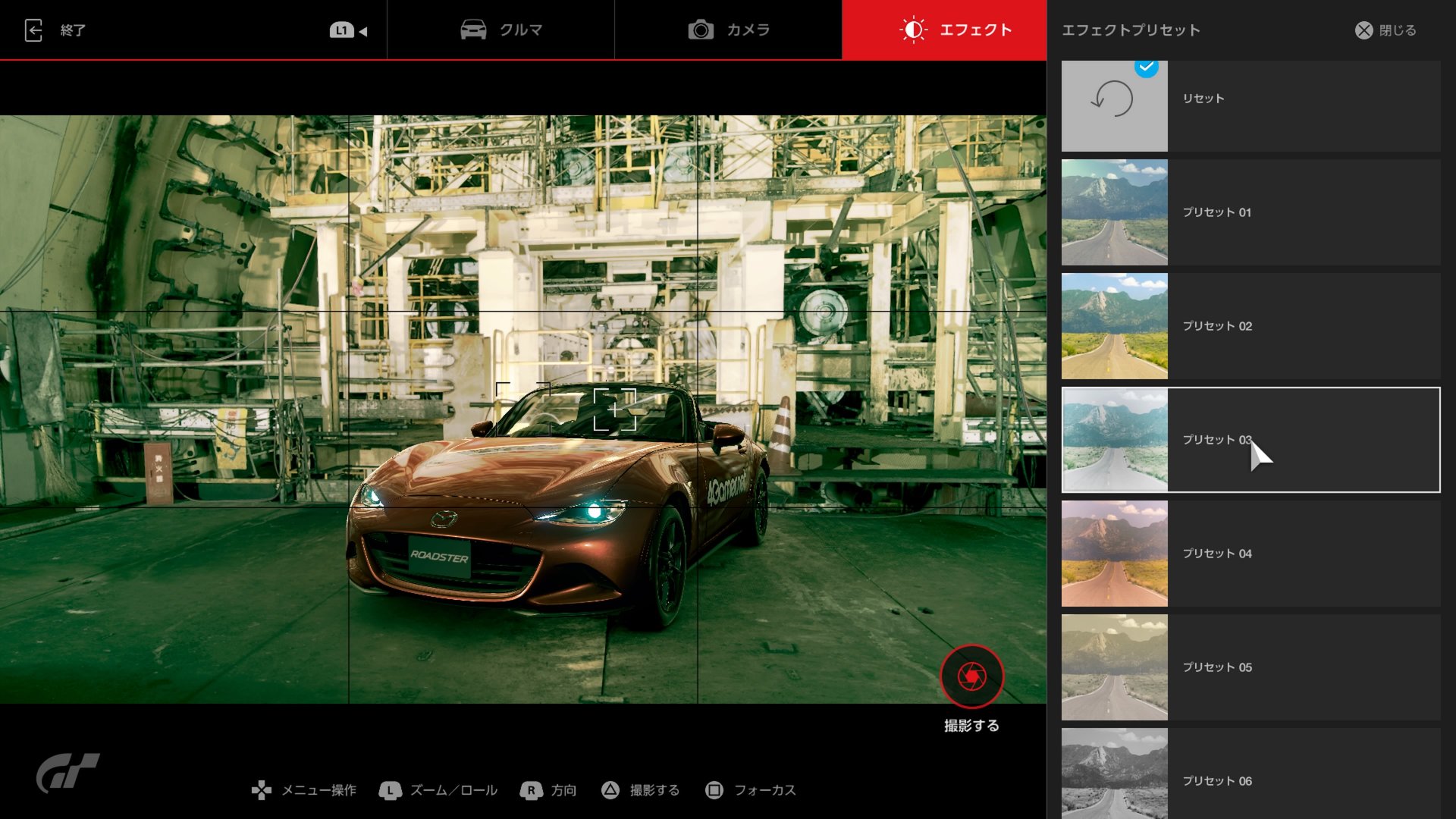Image resolution: width=1456 pixels, height=819 pixels.
Task: Click the Gran Turismo logo
Action: (67, 772)
